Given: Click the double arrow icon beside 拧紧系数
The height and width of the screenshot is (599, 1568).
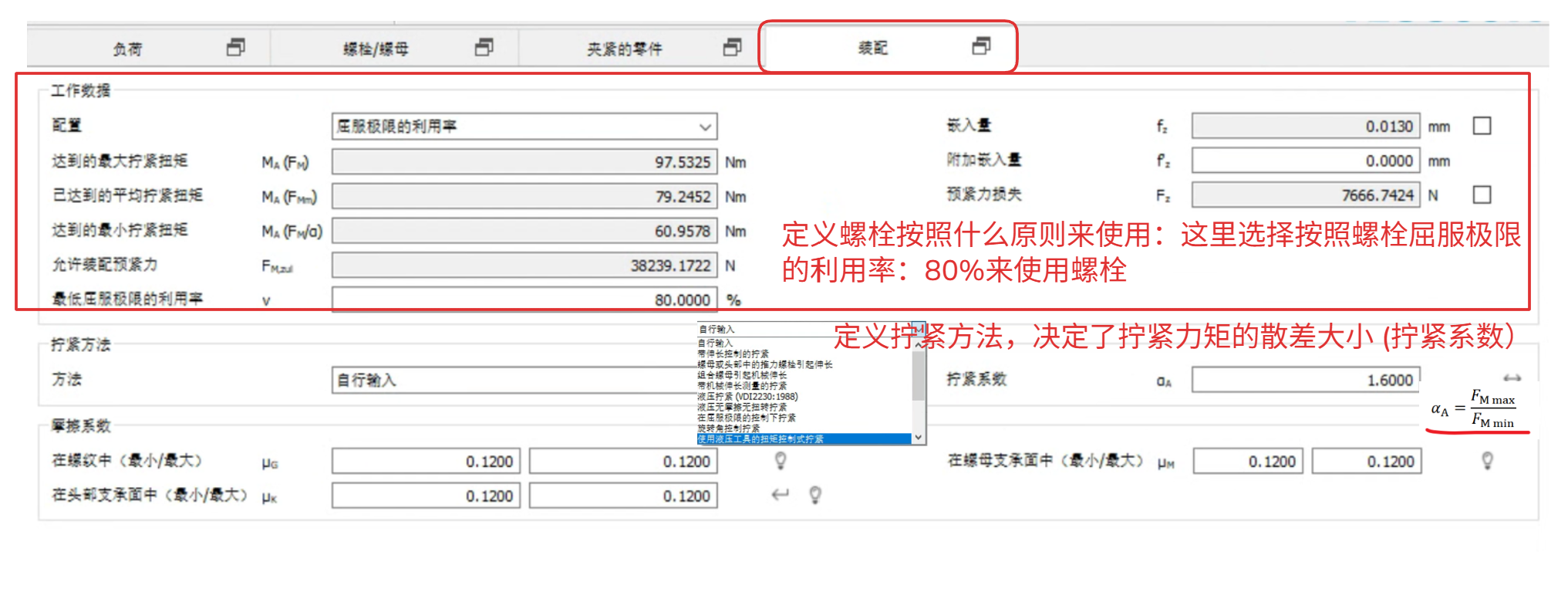Looking at the screenshot, I should click(x=1512, y=378).
